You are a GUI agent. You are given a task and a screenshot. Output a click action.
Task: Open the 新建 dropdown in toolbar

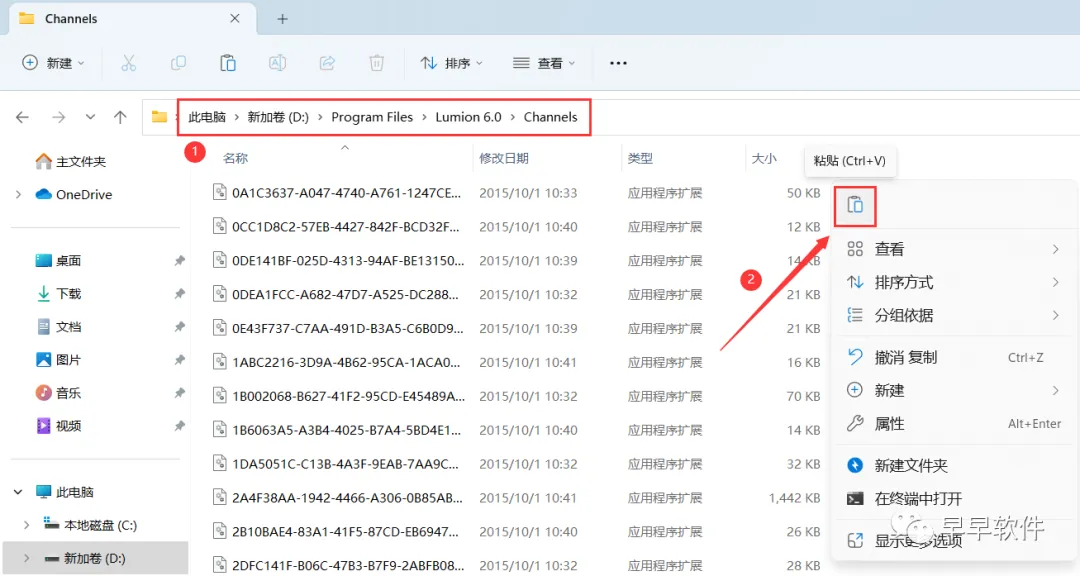click(53, 63)
